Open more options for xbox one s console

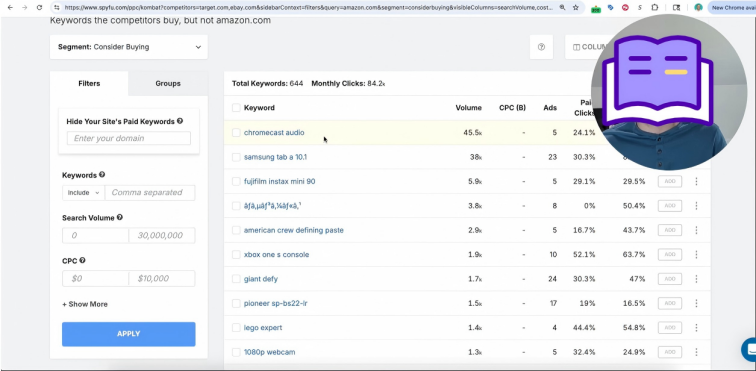pyautogui.click(x=696, y=254)
